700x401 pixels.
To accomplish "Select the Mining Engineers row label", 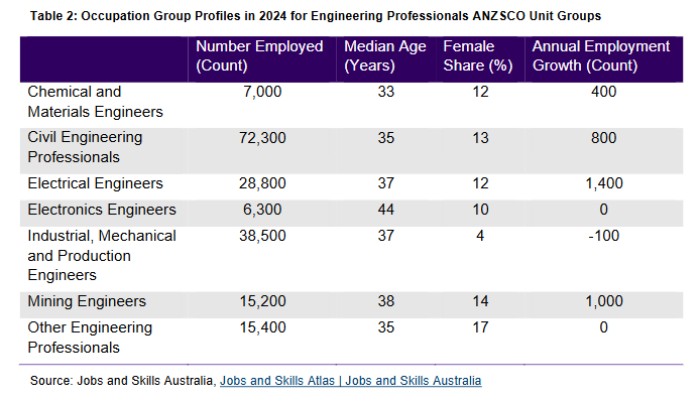I will coord(87,301).
